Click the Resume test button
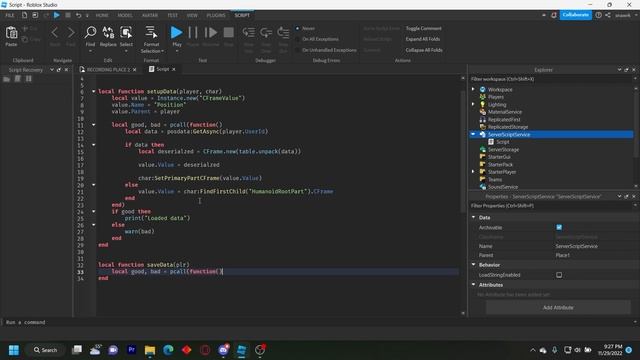Image resolution: width=640 pixels, height=360 pixels. 211,33
